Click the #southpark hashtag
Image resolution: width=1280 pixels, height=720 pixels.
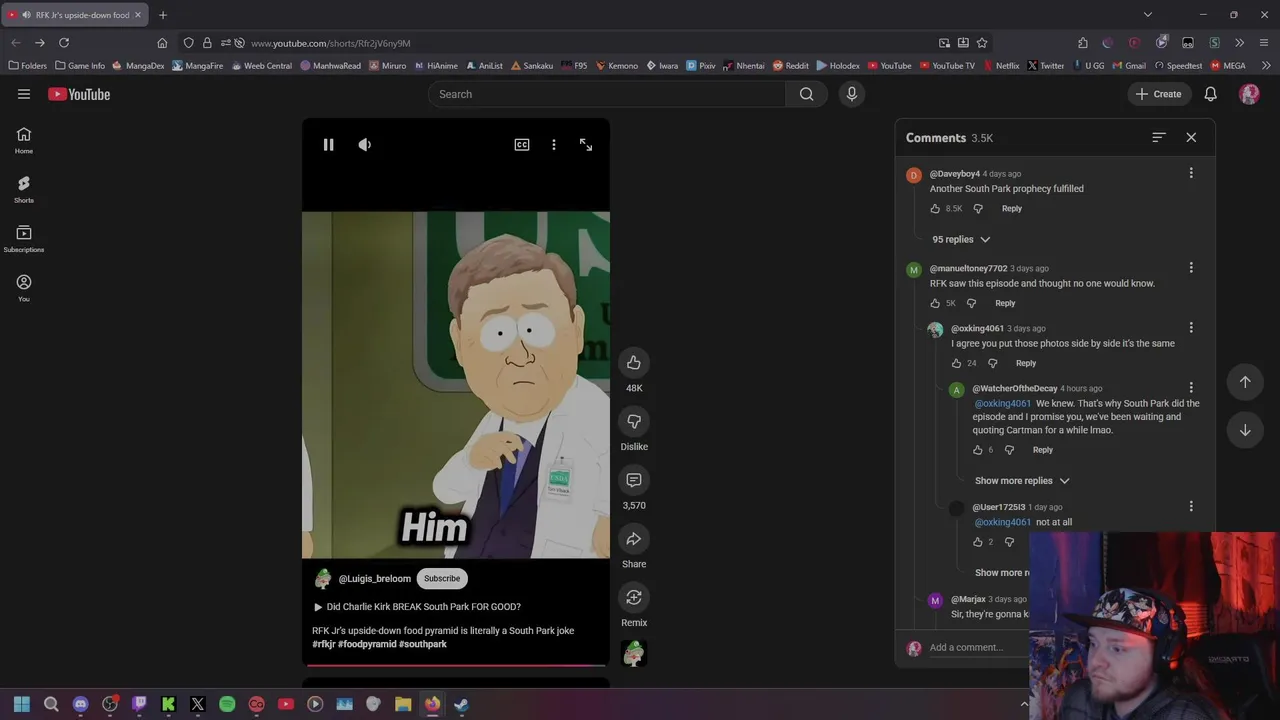coord(423,644)
